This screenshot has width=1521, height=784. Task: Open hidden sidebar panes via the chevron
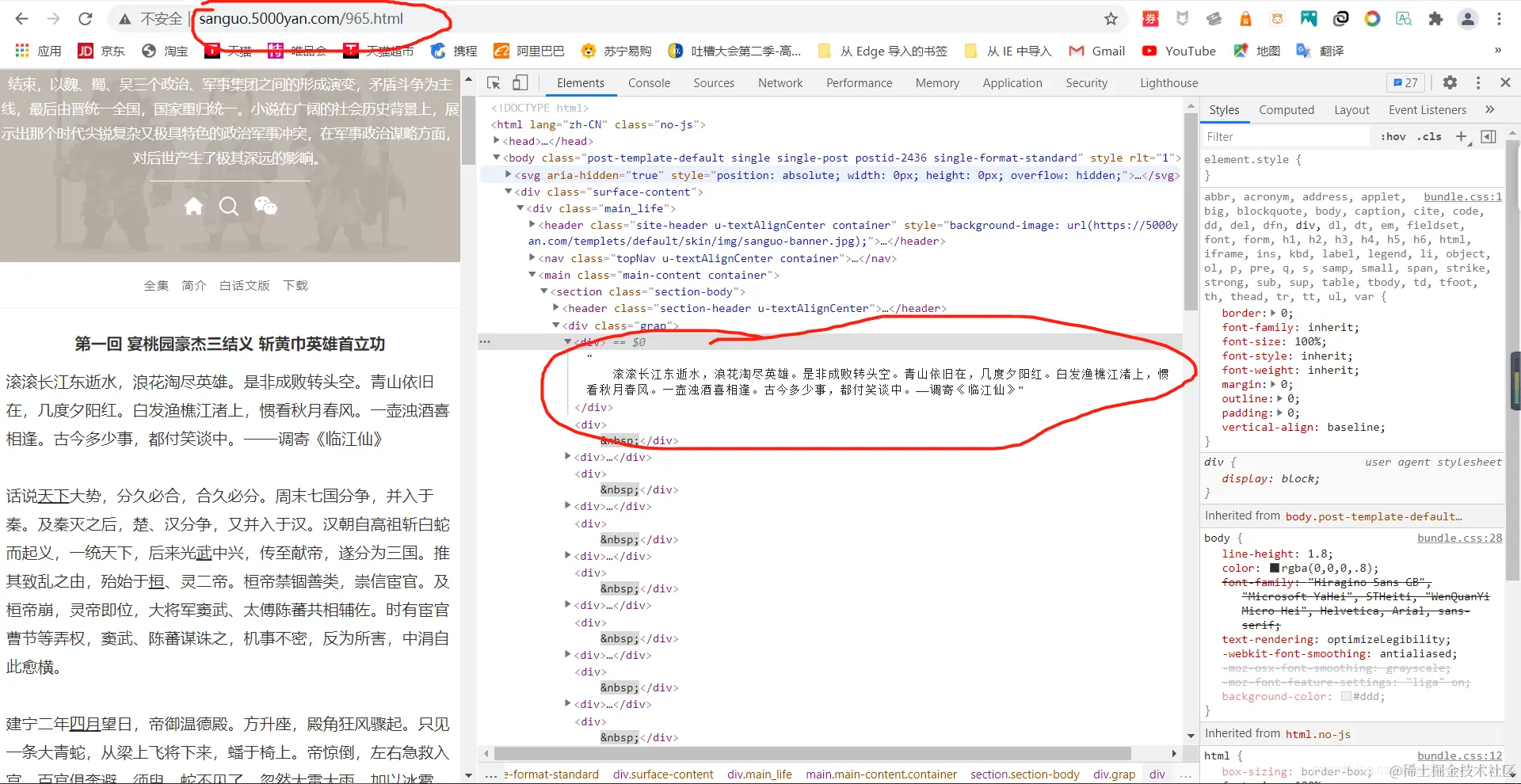tap(1490, 109)
